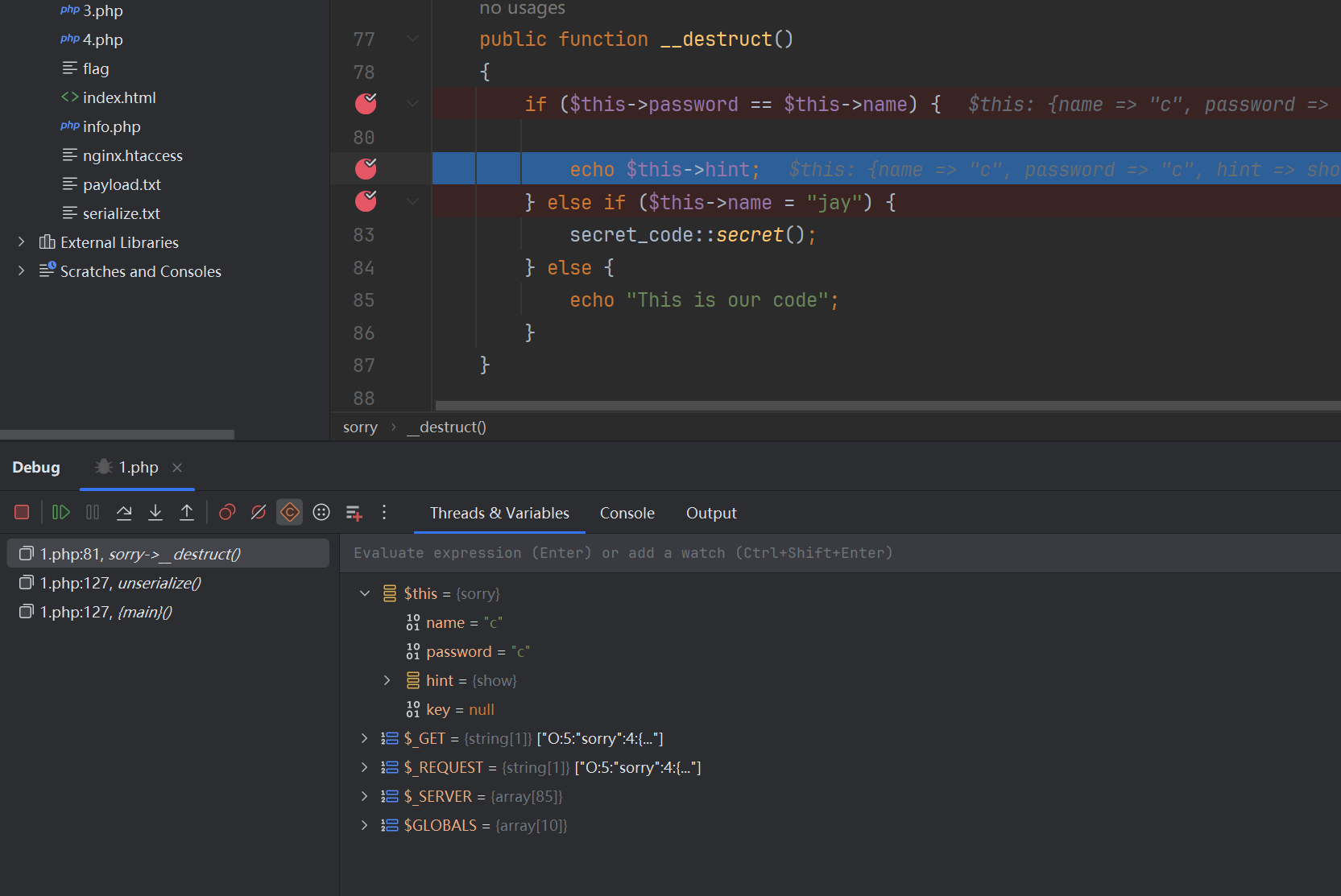Screen dimensions: 1341x896
Task: Click the Step Out icon
Action: click(187, 513)
